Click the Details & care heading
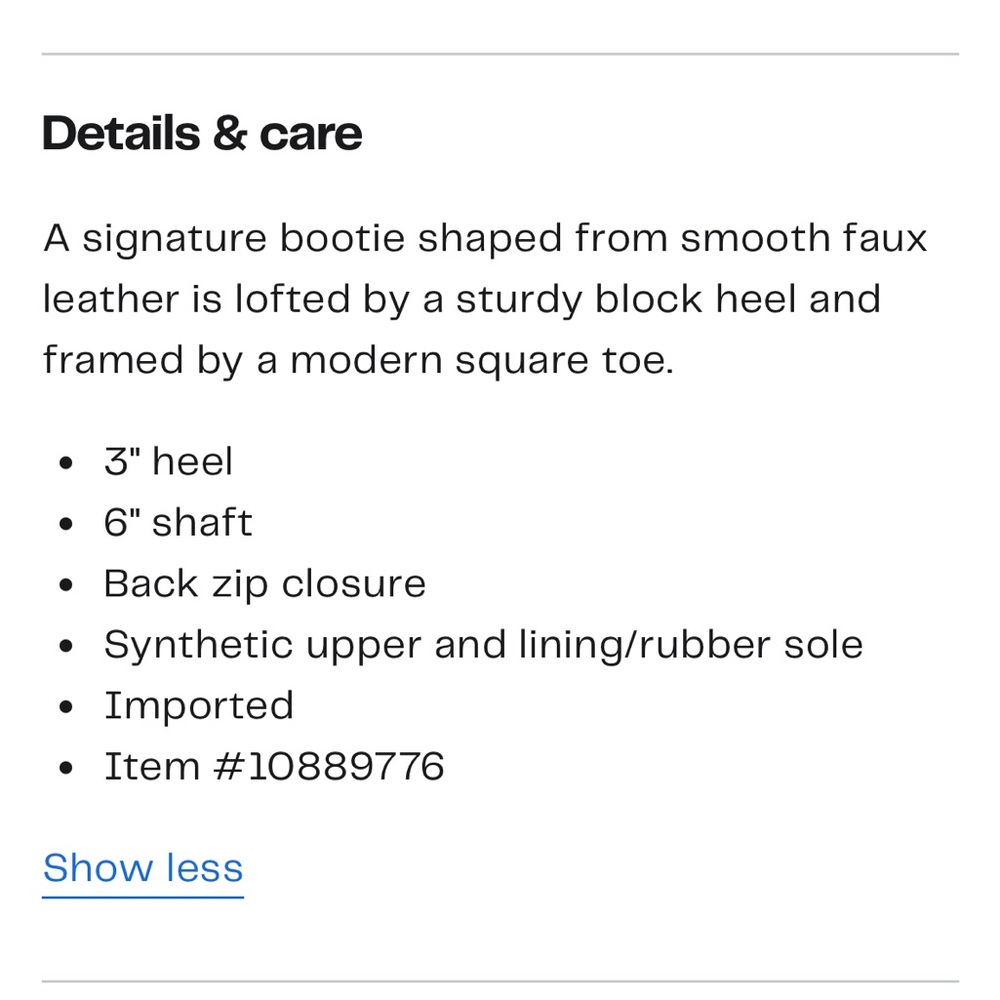The image size is (1000, 1000). point(202,134)
